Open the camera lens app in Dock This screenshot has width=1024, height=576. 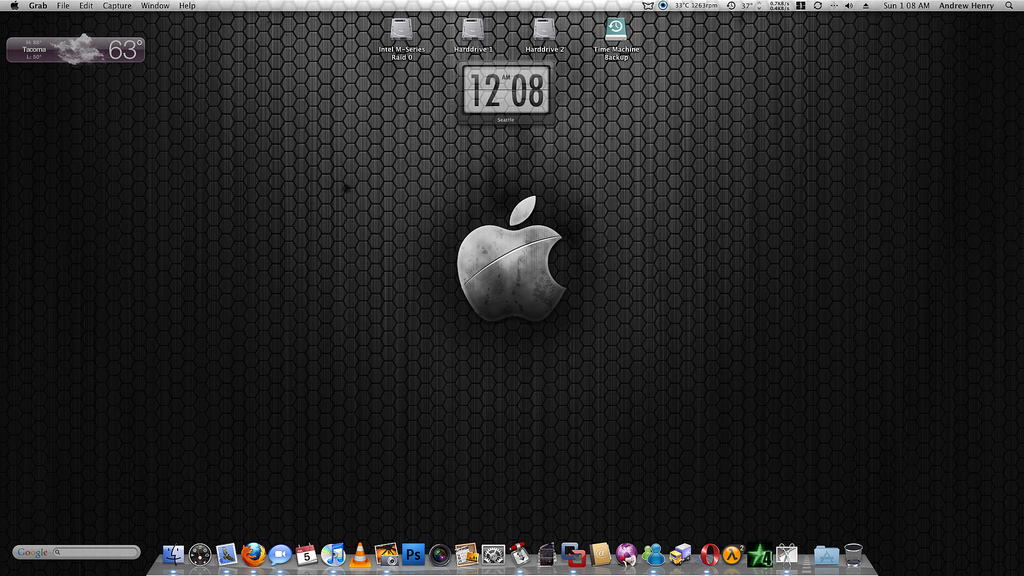point(440,555)
